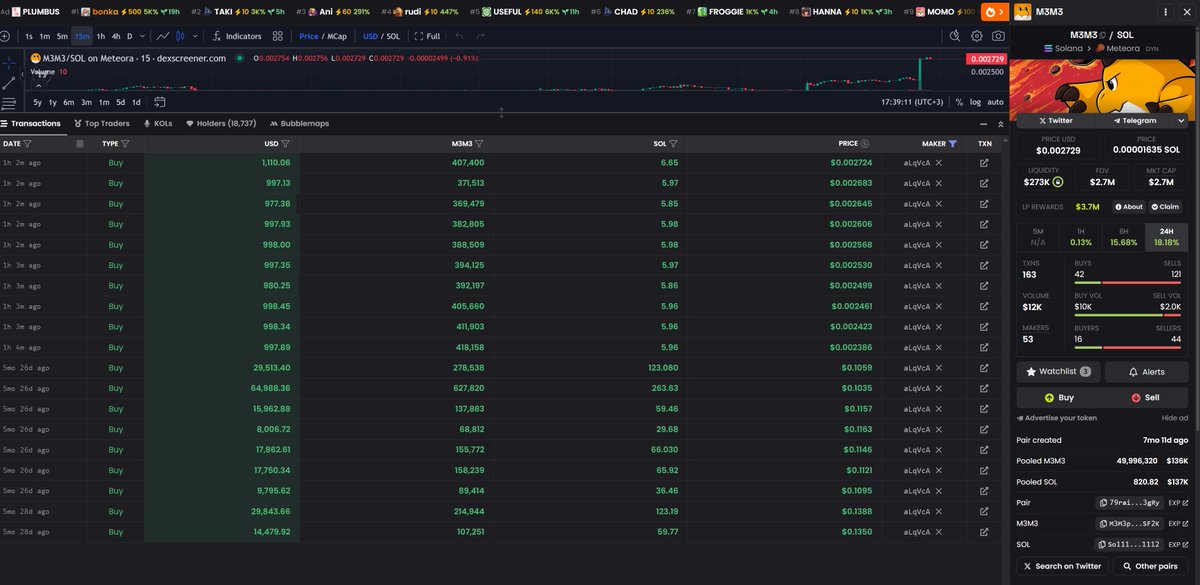Toggle auto scale on chart

pos(995,102)
